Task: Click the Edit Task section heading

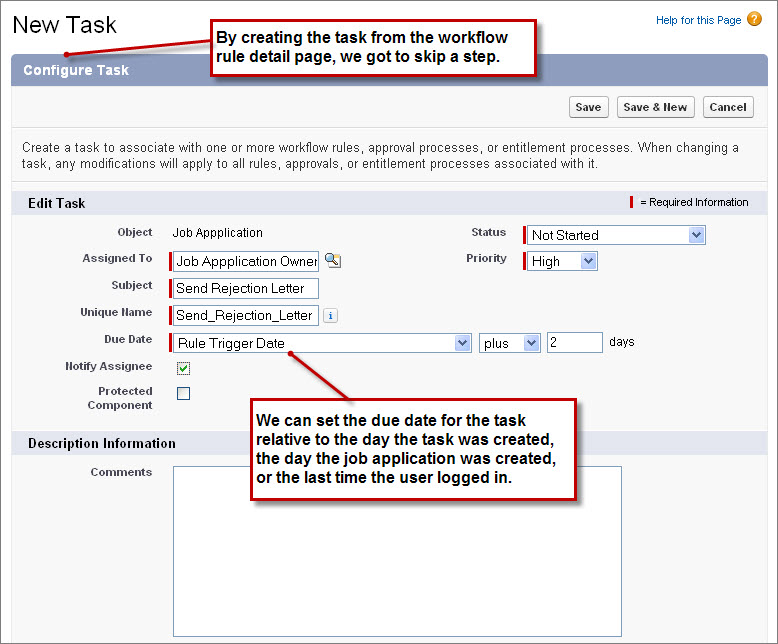Action: 57,203
